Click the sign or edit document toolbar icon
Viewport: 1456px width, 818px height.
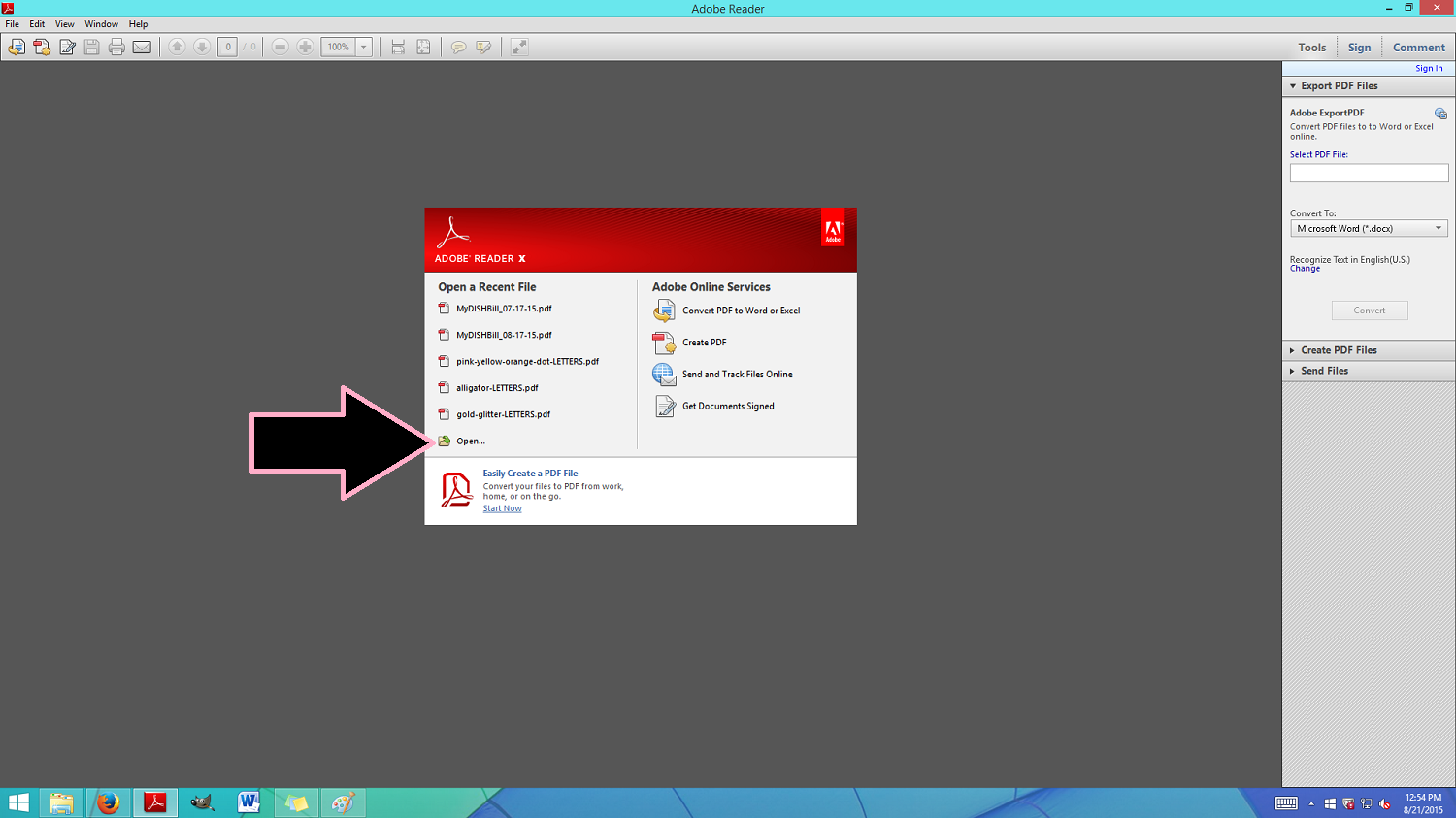[67, 47]
